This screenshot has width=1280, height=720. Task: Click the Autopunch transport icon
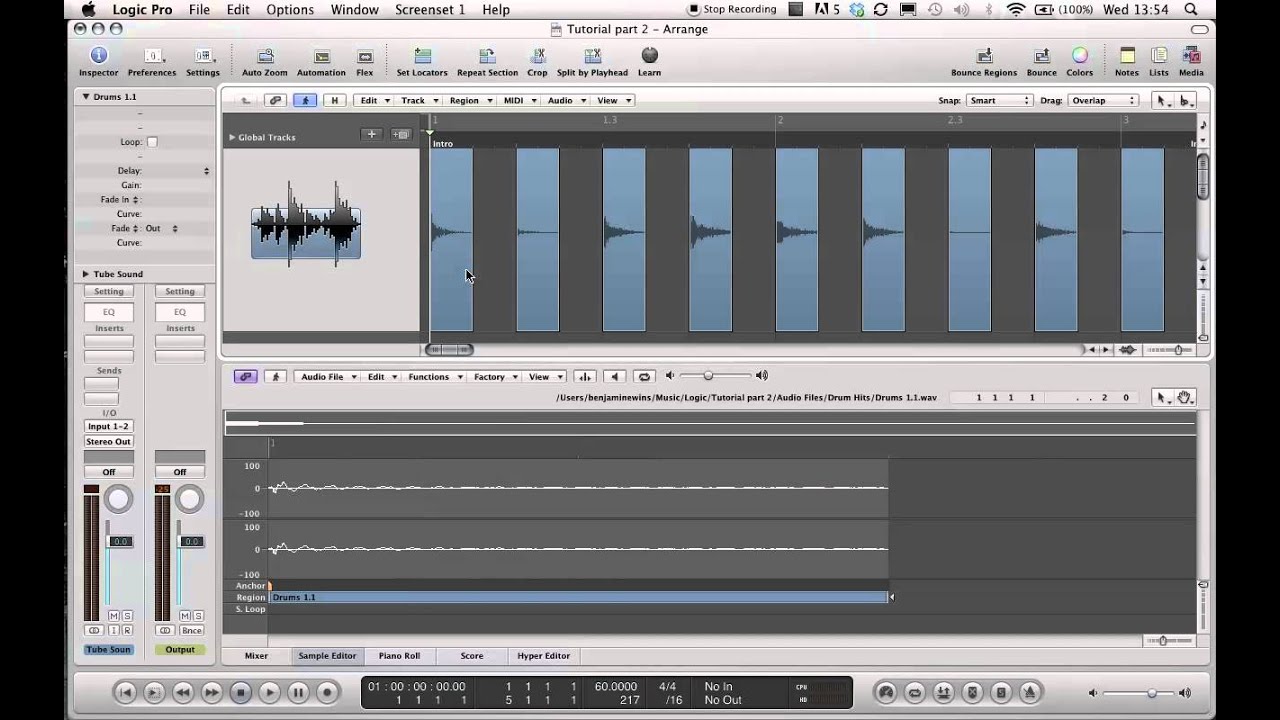(943, 692)
